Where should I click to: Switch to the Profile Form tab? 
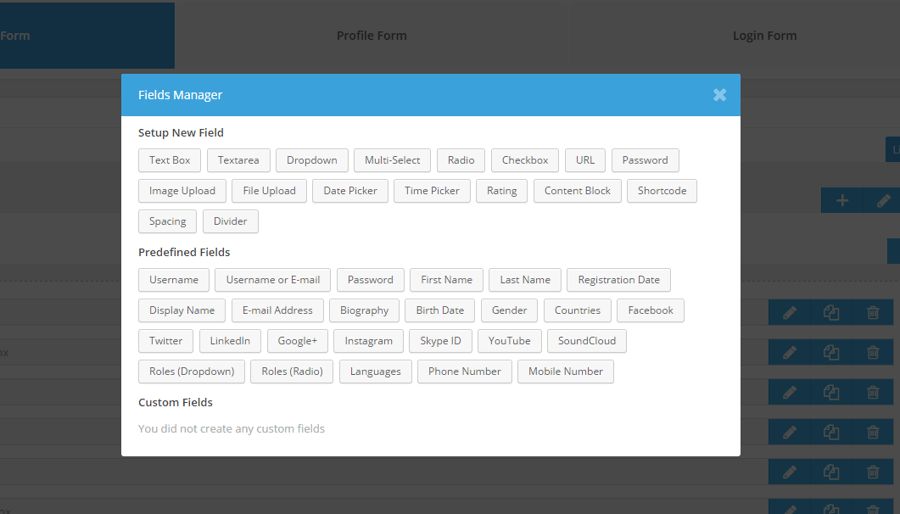[371, 36]
